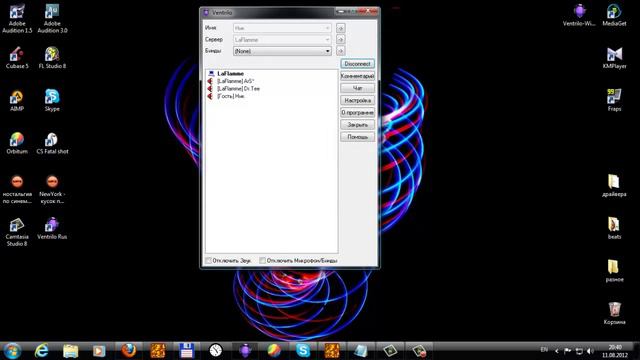Click arrow button next to Бинды field
The image size is (640, 360).
click(340, 51)
